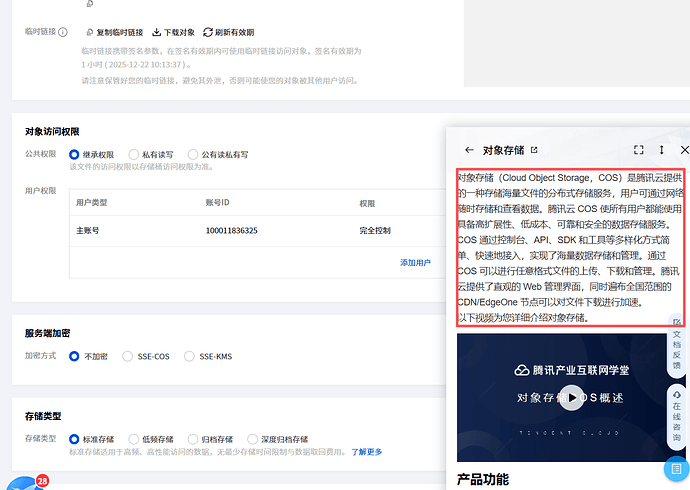Click 复制临时链接 button

click(x=120, y=32)
